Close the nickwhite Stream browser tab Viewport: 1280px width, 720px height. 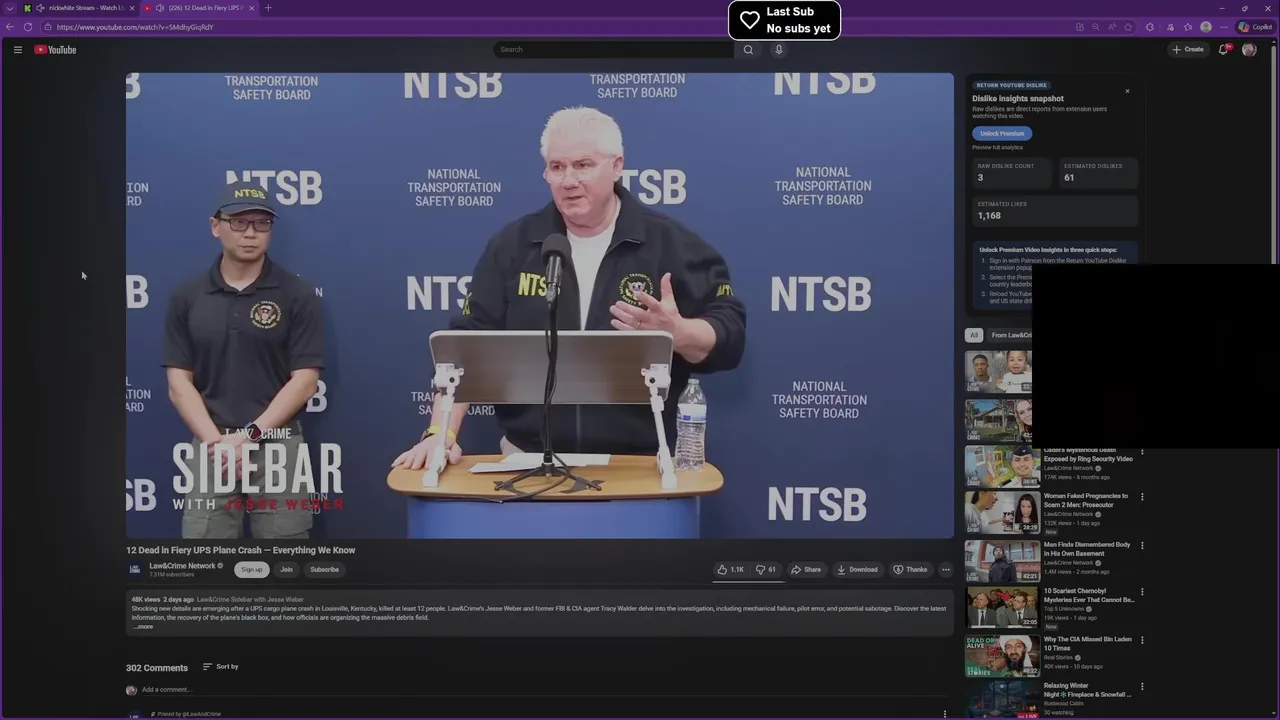131,8
